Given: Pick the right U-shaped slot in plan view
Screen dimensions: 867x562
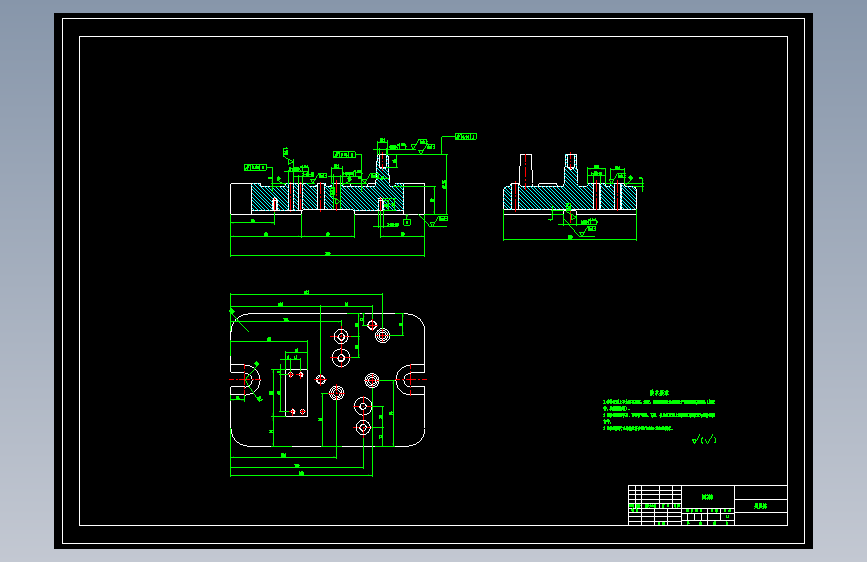Looking at the screenshot, I should 410,379.
